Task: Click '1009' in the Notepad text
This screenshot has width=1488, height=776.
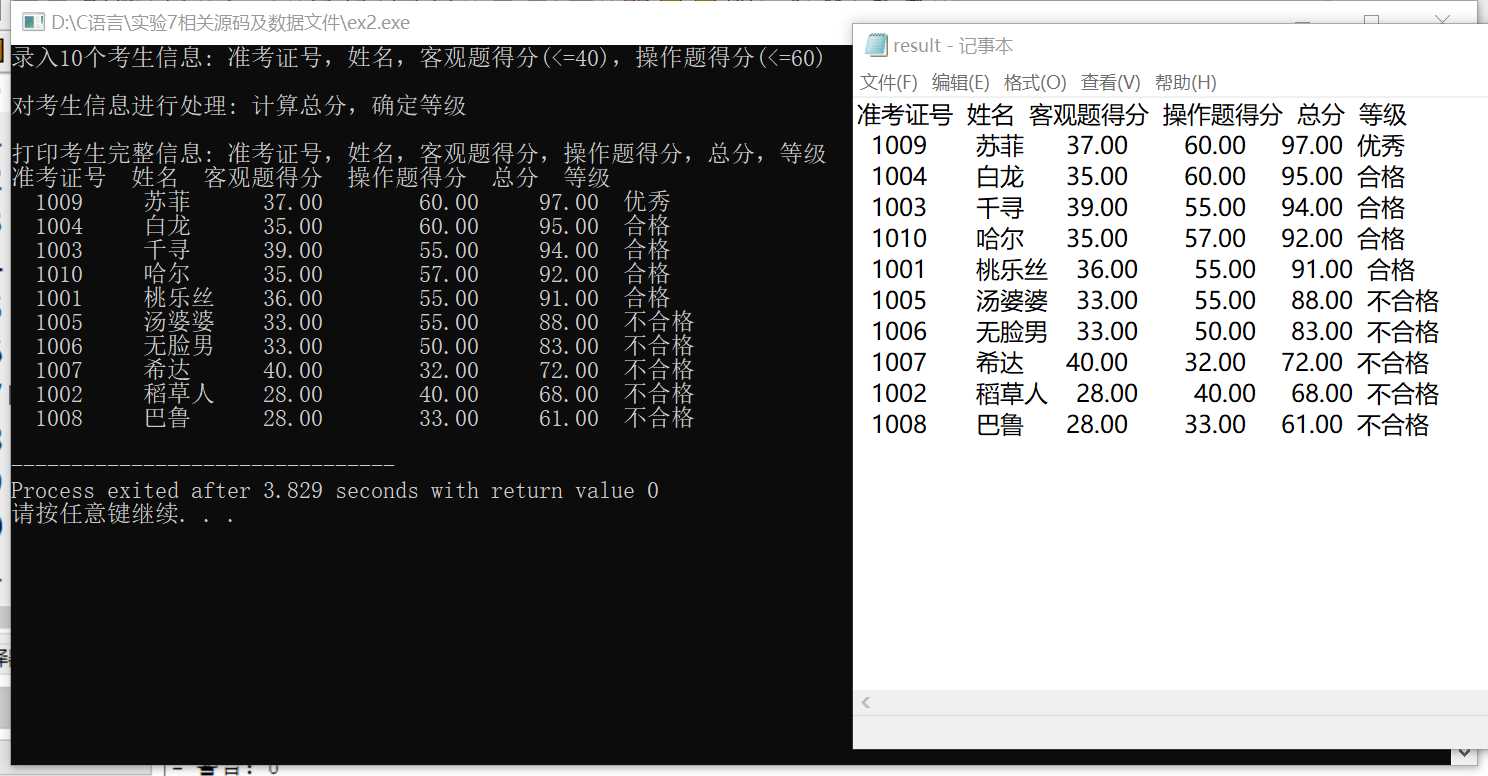Action: 899,146
